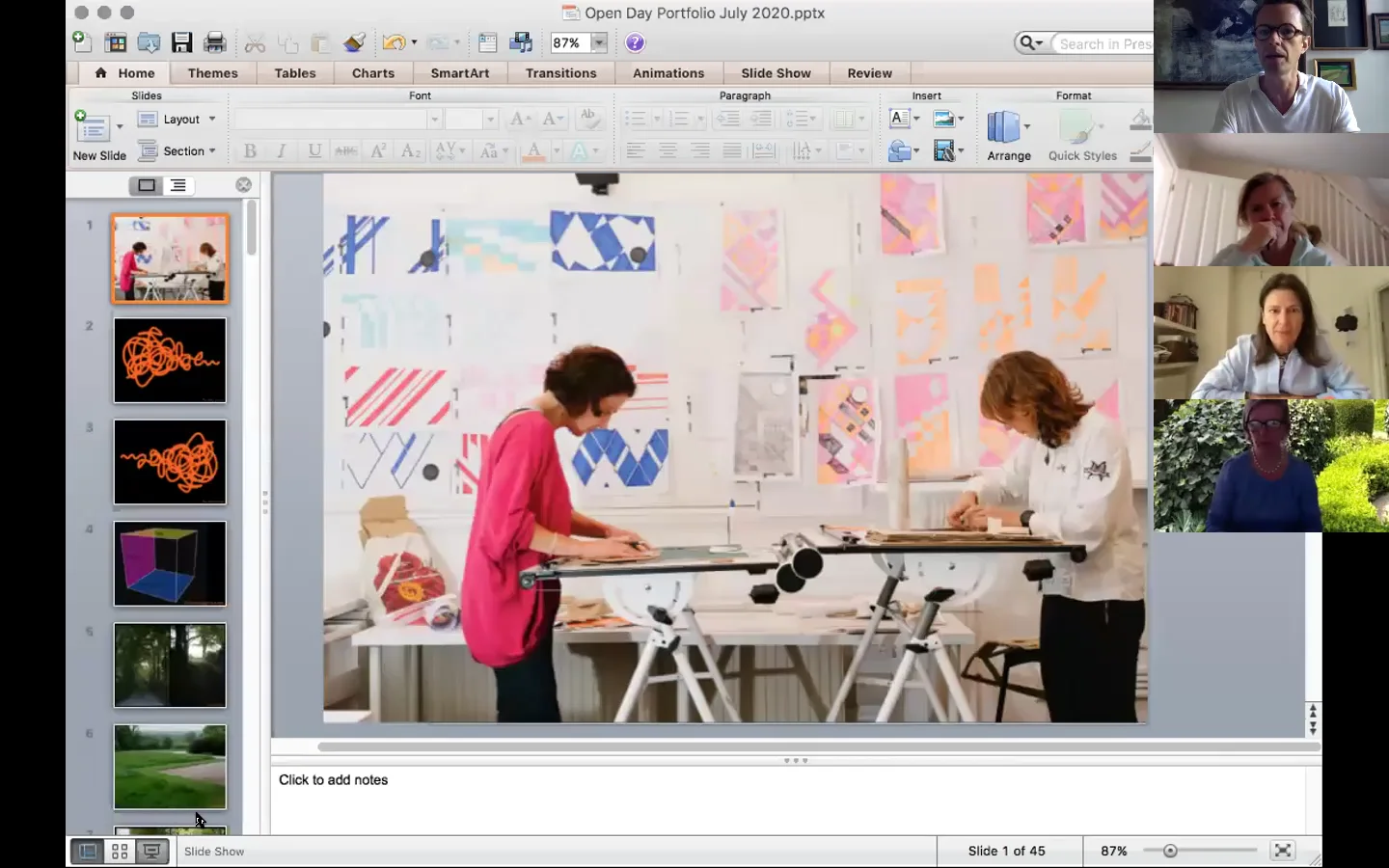Click the Arrange button
The image size is (1389, 868).
(1009, 136)
